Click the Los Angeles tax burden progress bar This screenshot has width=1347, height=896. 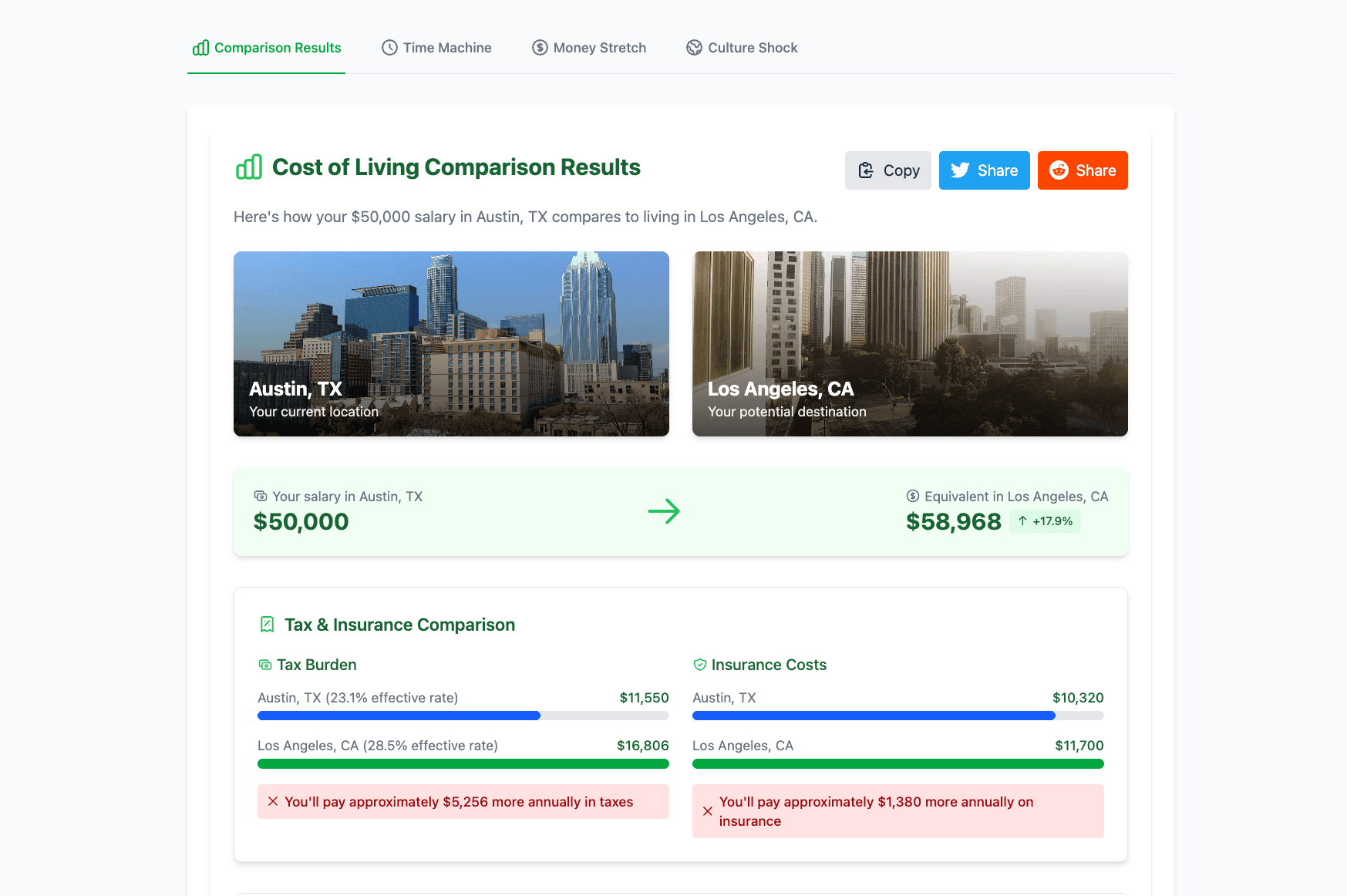tap(463, 763)
